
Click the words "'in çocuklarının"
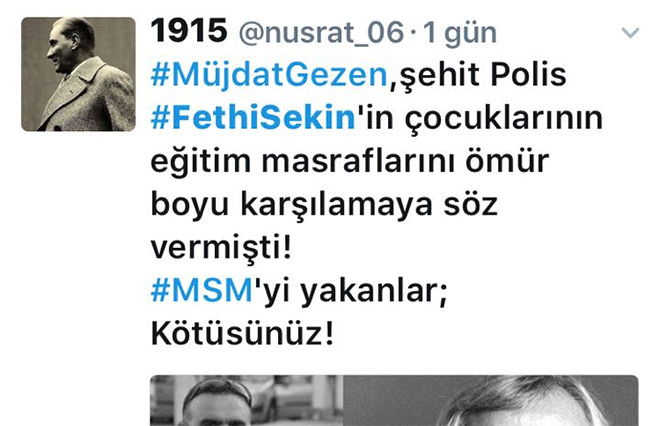(480, 119)
